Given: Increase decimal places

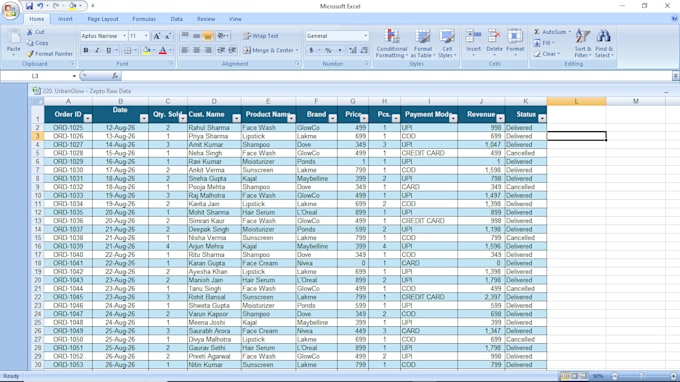Looking at the screenshot, I should [353, 50].
